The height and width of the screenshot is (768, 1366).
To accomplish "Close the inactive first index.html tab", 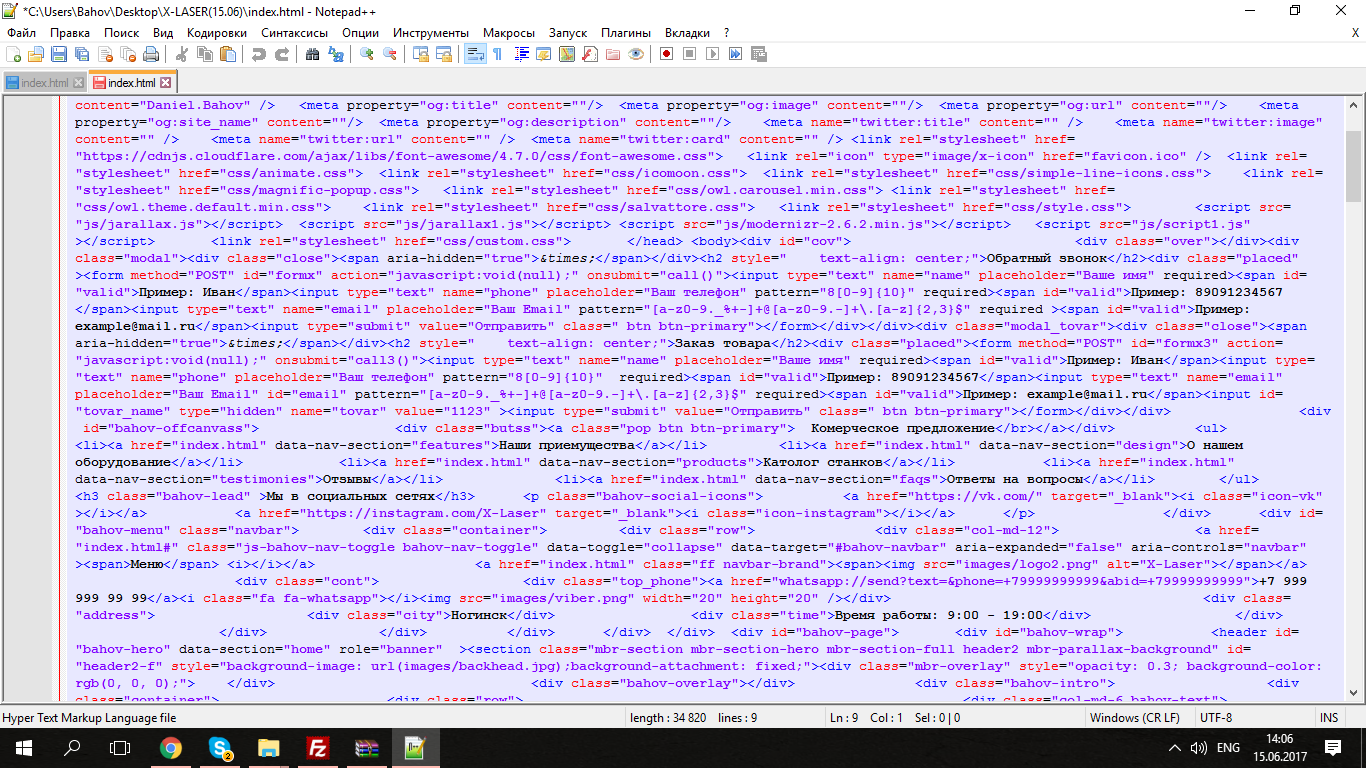I will point(78,83).
